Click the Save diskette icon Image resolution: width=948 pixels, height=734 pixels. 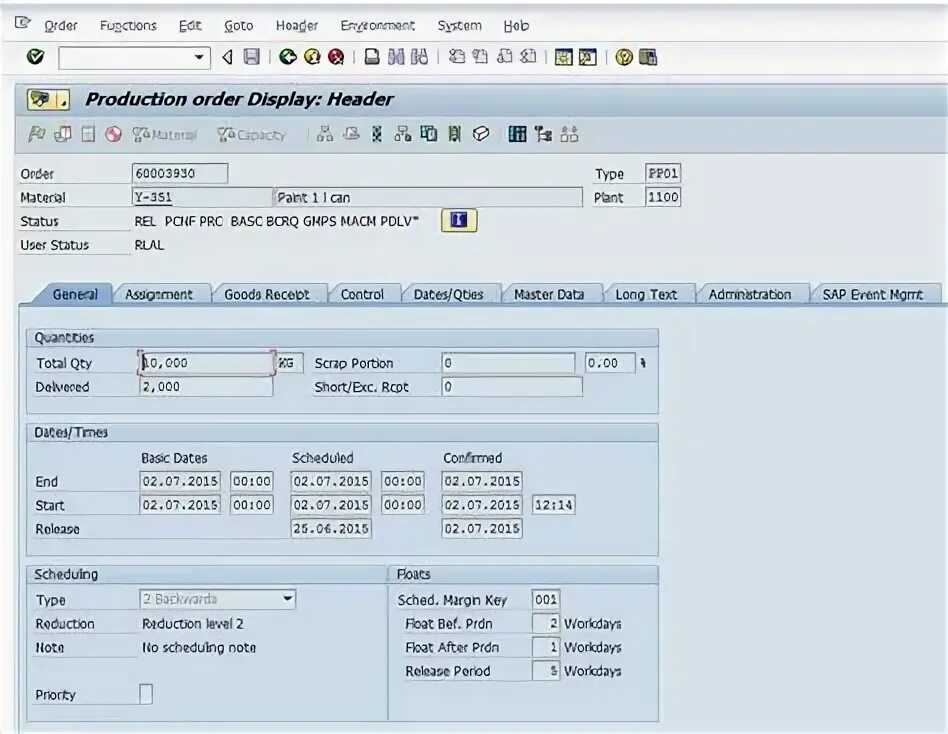pyautogui.click(x=252, y=57)
